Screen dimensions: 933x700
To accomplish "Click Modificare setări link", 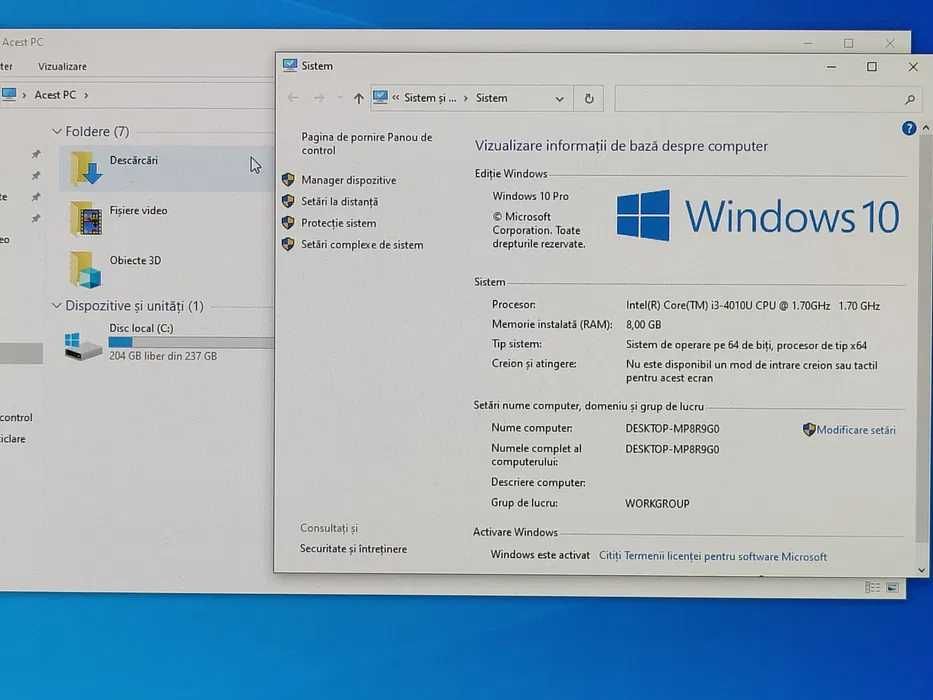I will coord(856,430).
